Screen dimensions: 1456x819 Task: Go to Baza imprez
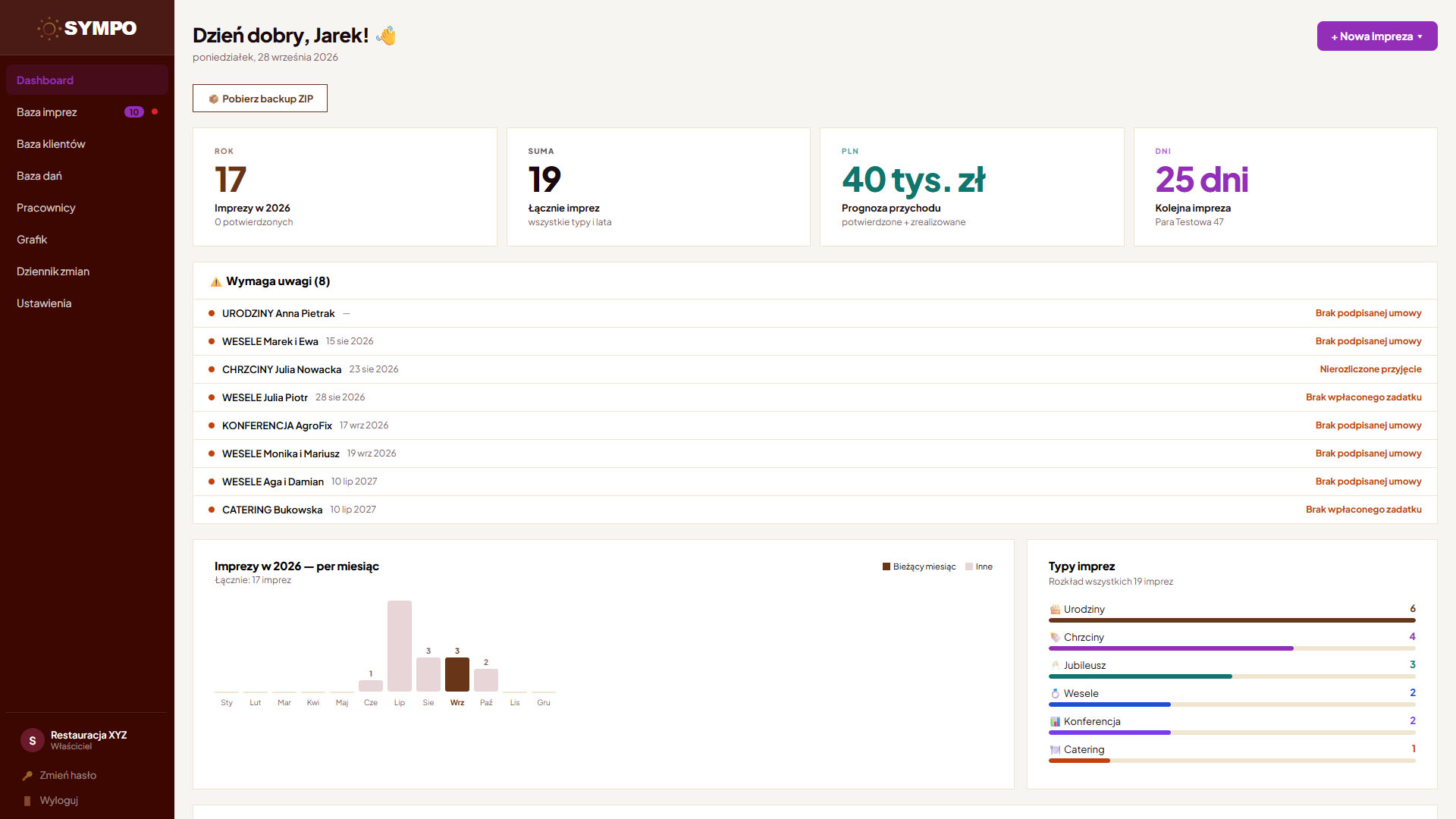(x=87, y=112)
